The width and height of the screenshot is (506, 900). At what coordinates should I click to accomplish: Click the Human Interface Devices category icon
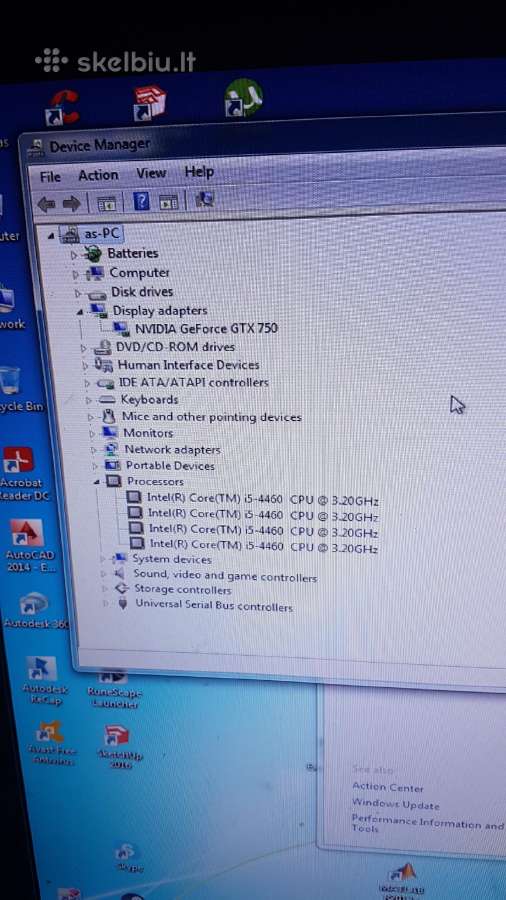tap(103, 364)
